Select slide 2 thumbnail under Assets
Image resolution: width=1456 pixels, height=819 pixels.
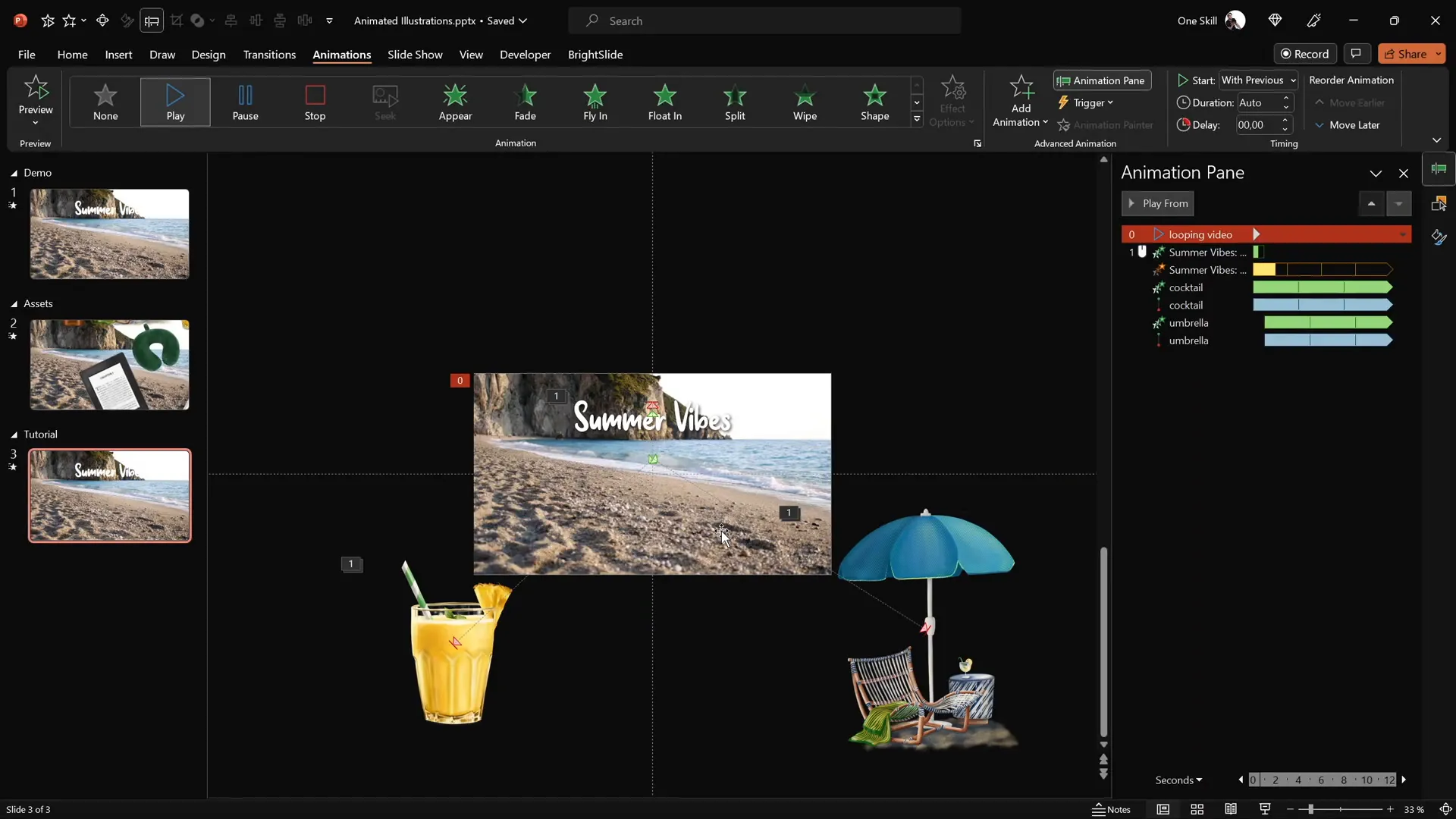pyautogui.click(x=108, y=365)
